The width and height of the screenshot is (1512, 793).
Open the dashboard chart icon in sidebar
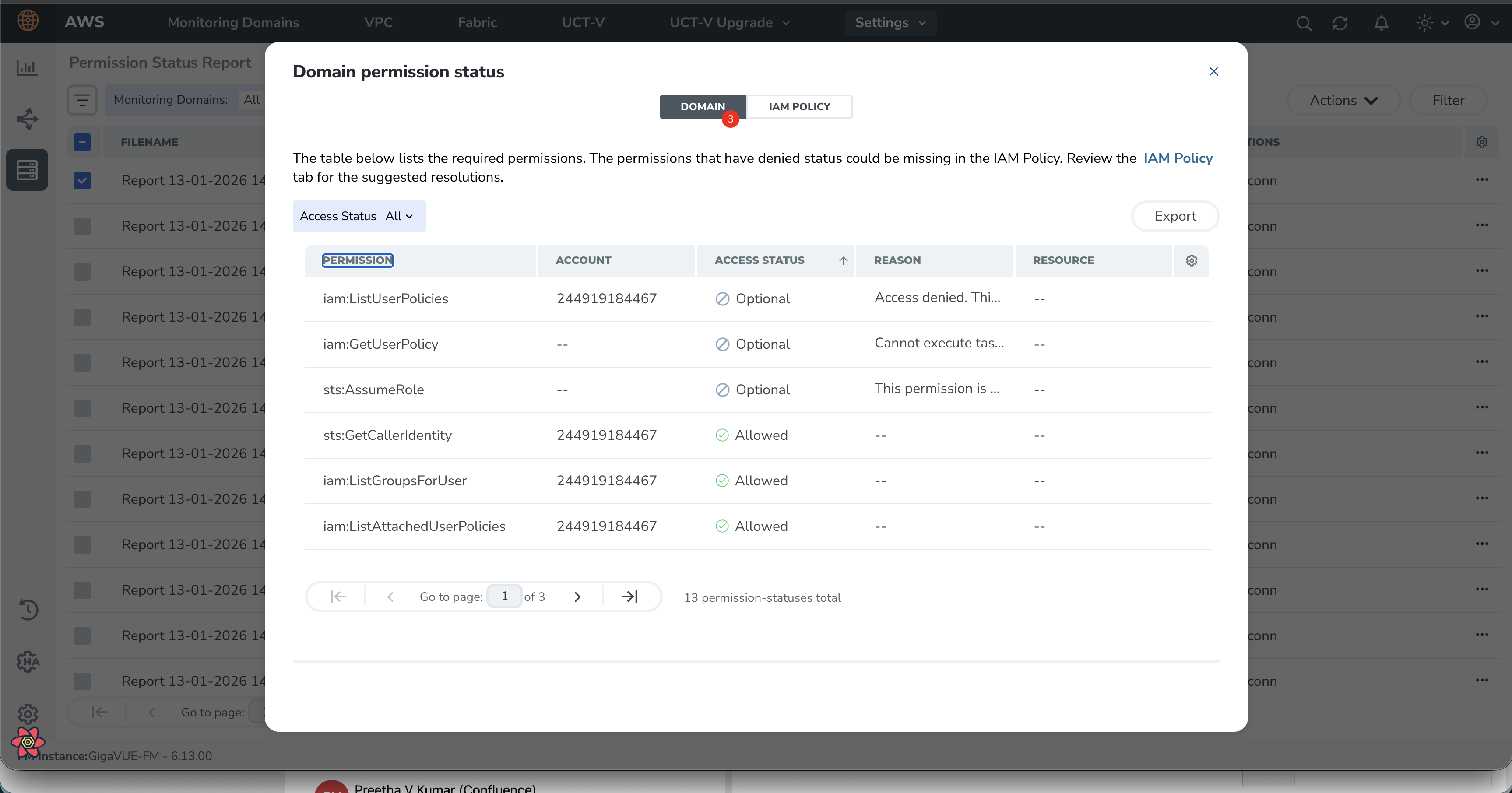click(27, 68)
